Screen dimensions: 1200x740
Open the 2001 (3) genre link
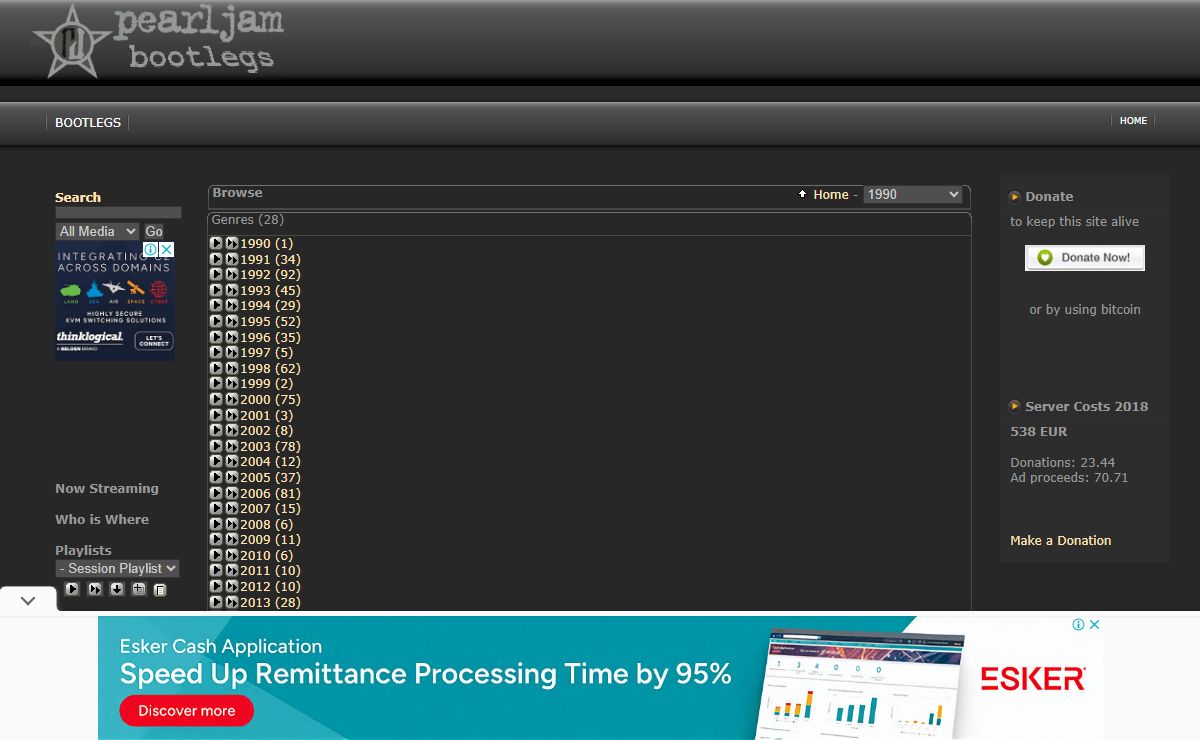[x=267, y=415]
